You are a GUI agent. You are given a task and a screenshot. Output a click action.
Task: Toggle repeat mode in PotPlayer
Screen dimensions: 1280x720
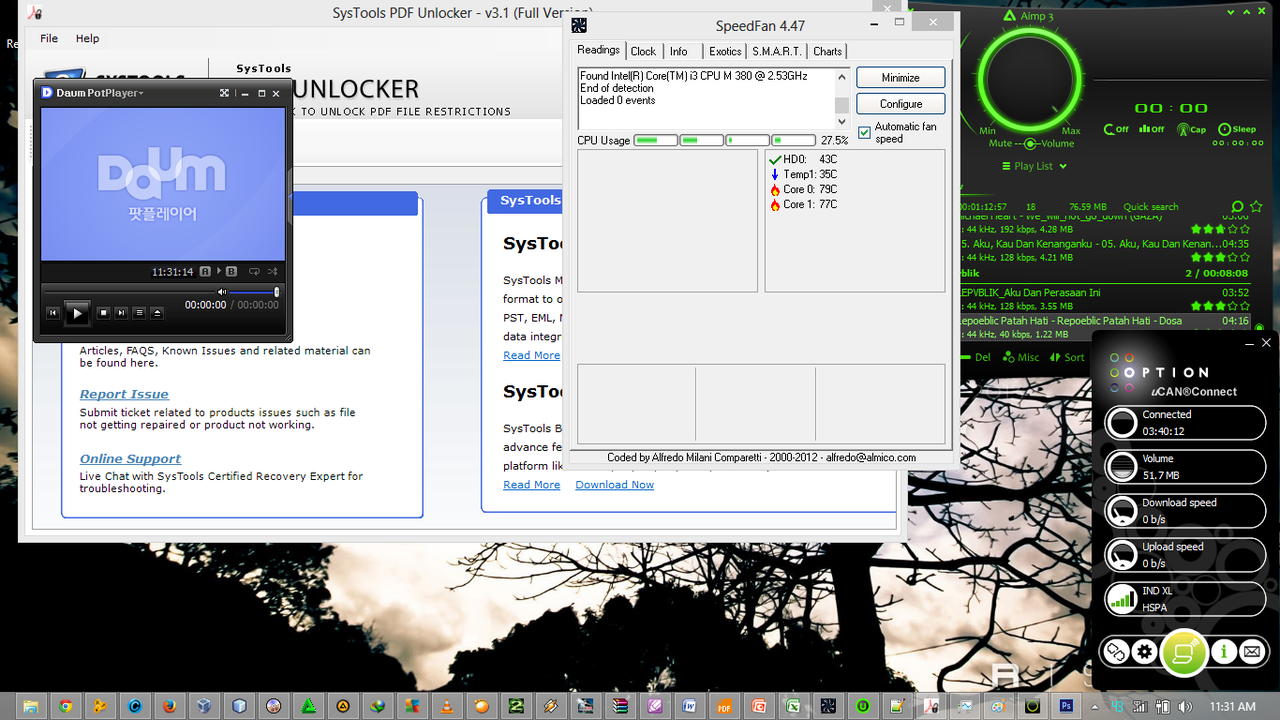pyautogui.click(x=255, y=272)
